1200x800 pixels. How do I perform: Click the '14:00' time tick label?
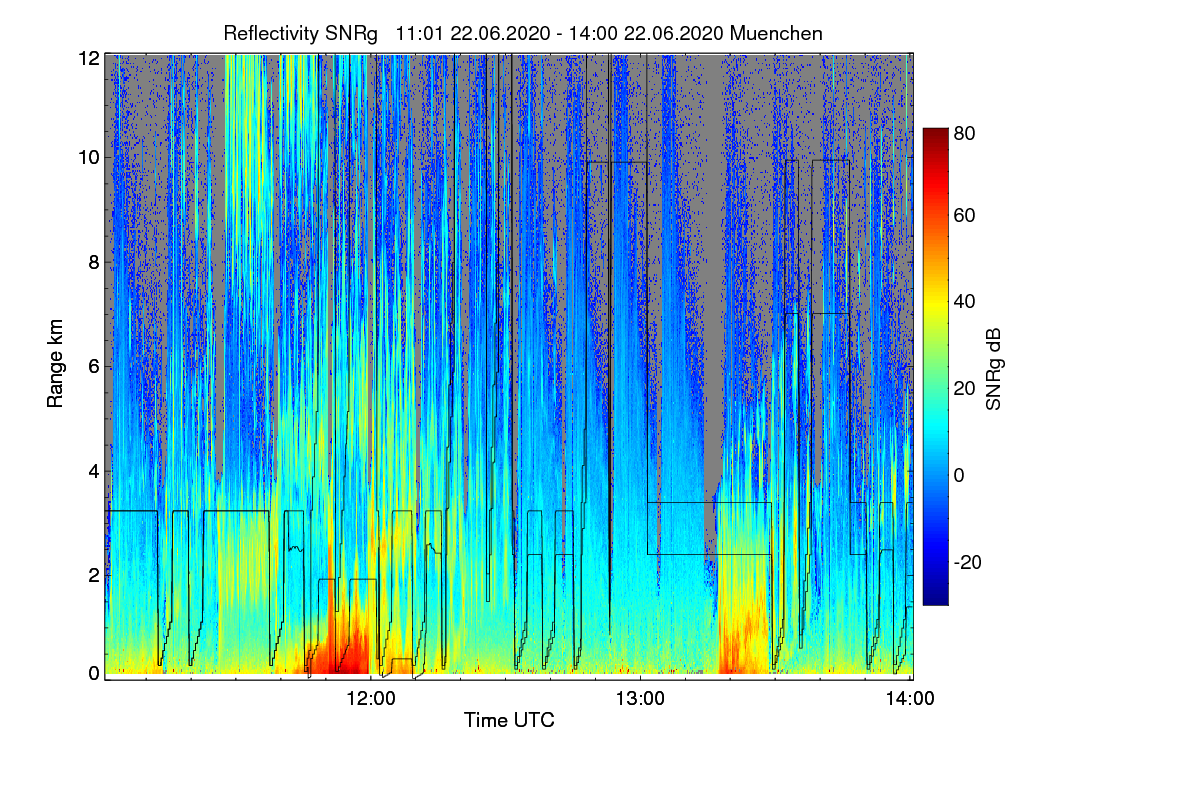click(910, 699)
